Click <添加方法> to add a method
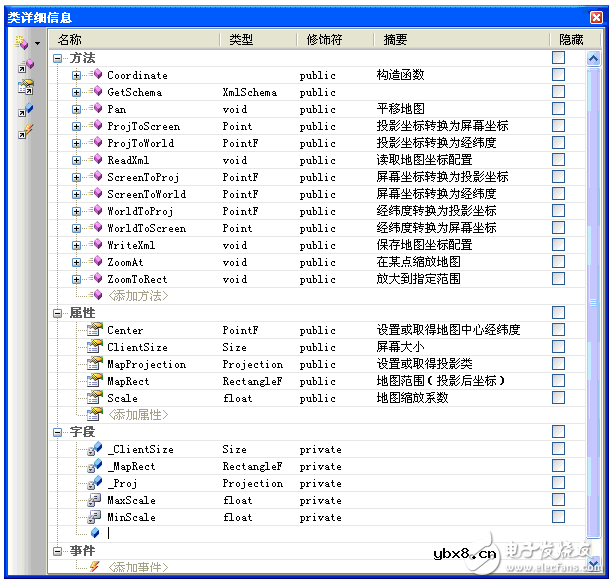 tap(138, 296)
